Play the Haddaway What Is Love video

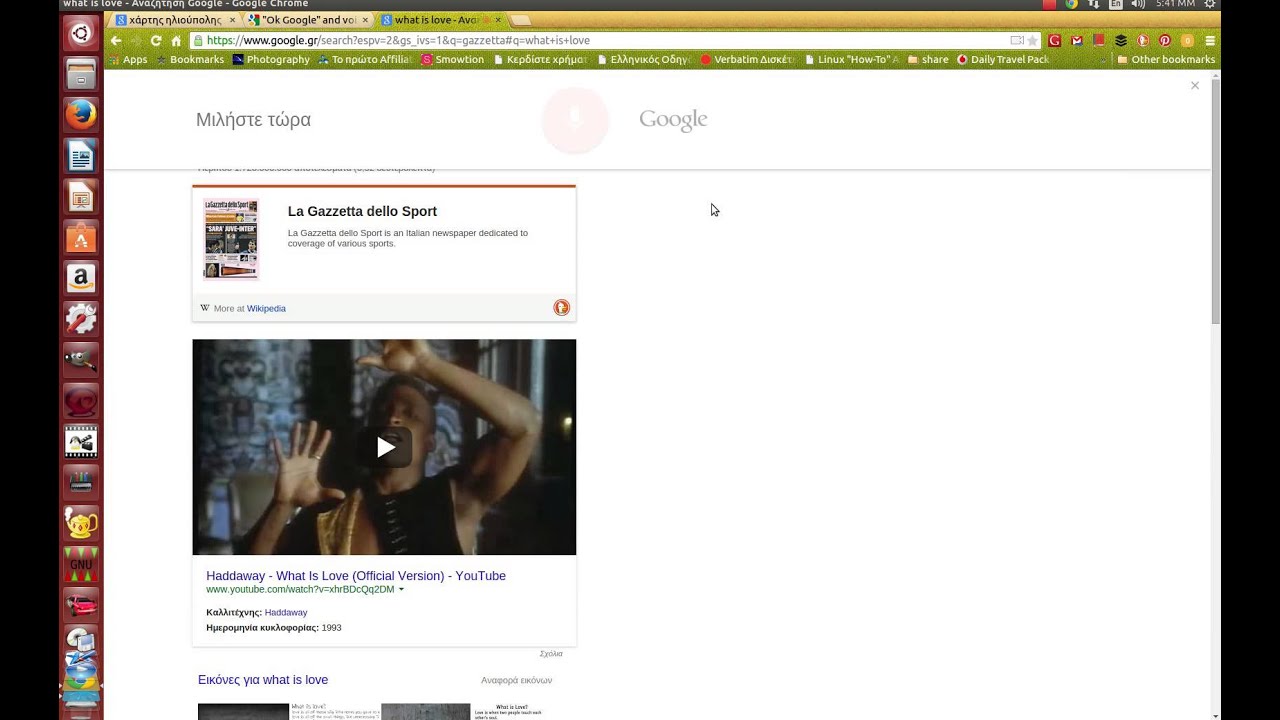coord(385,448)
